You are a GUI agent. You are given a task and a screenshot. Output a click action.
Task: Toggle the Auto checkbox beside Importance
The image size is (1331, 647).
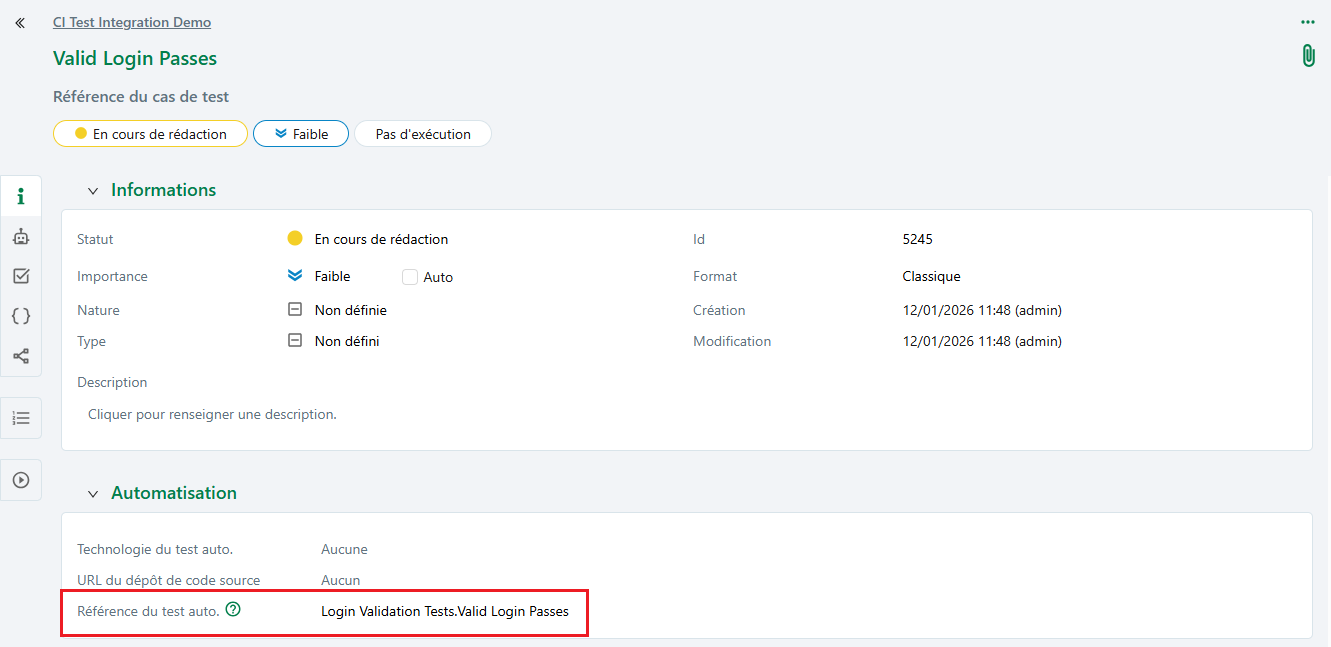(x=409, y=276)
